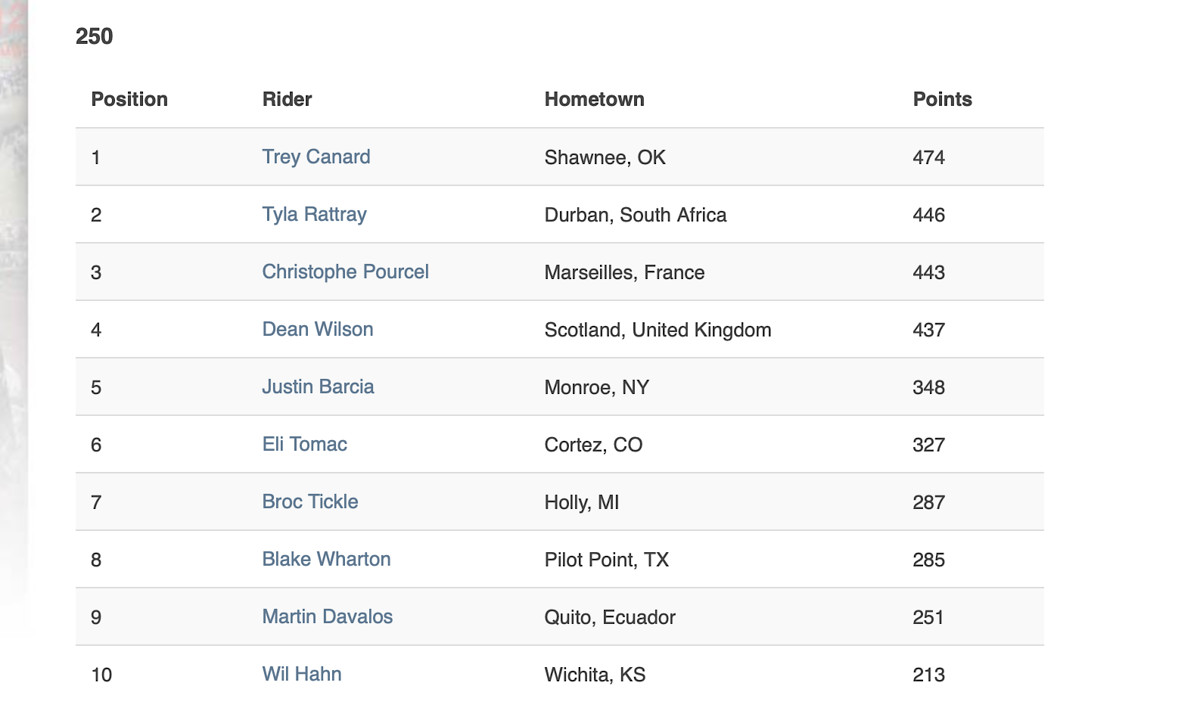Select Blake Wharton rider link

(326, 560)
